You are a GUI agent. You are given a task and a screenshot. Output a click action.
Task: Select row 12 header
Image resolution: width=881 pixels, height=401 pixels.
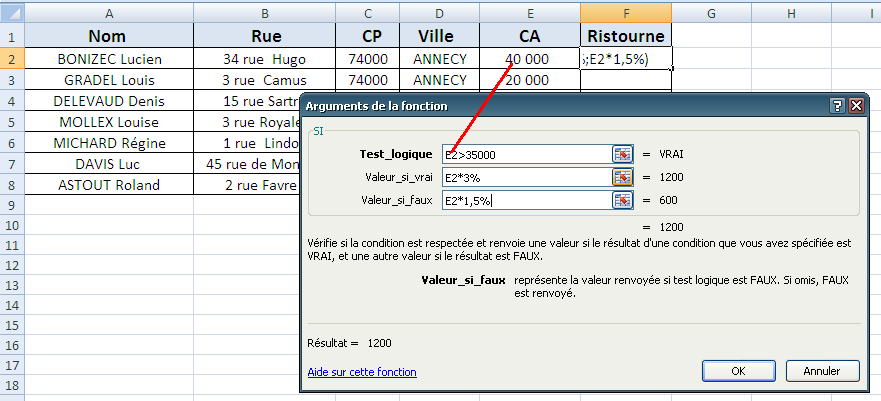pos(12,266)
